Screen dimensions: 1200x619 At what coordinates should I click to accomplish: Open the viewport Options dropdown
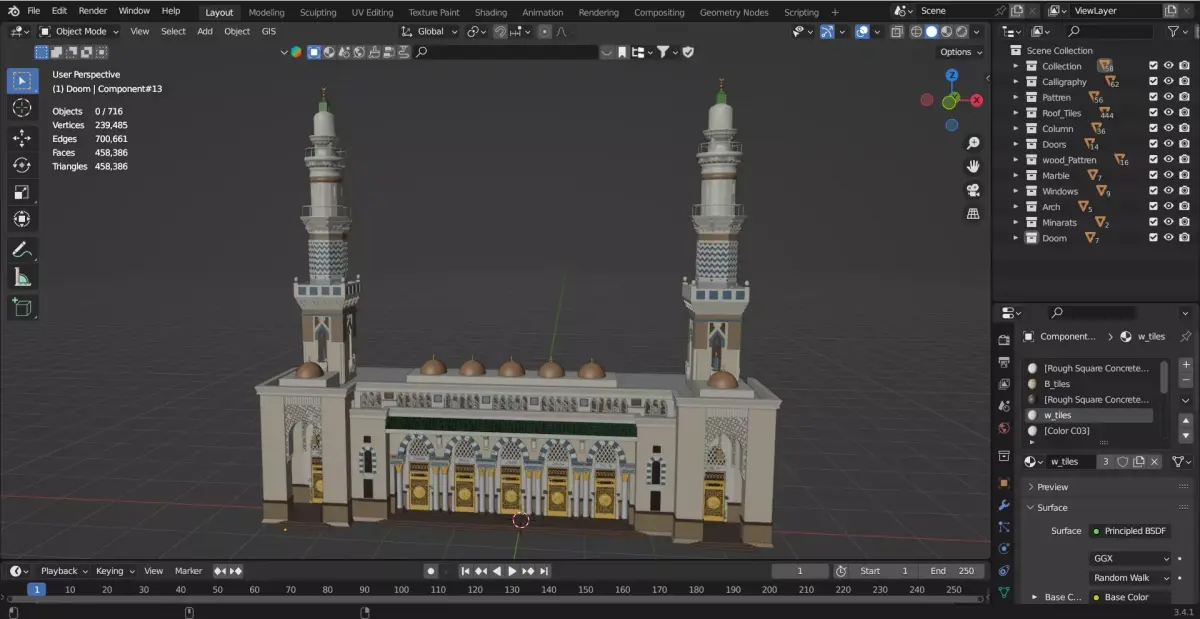tap(960, 52)
